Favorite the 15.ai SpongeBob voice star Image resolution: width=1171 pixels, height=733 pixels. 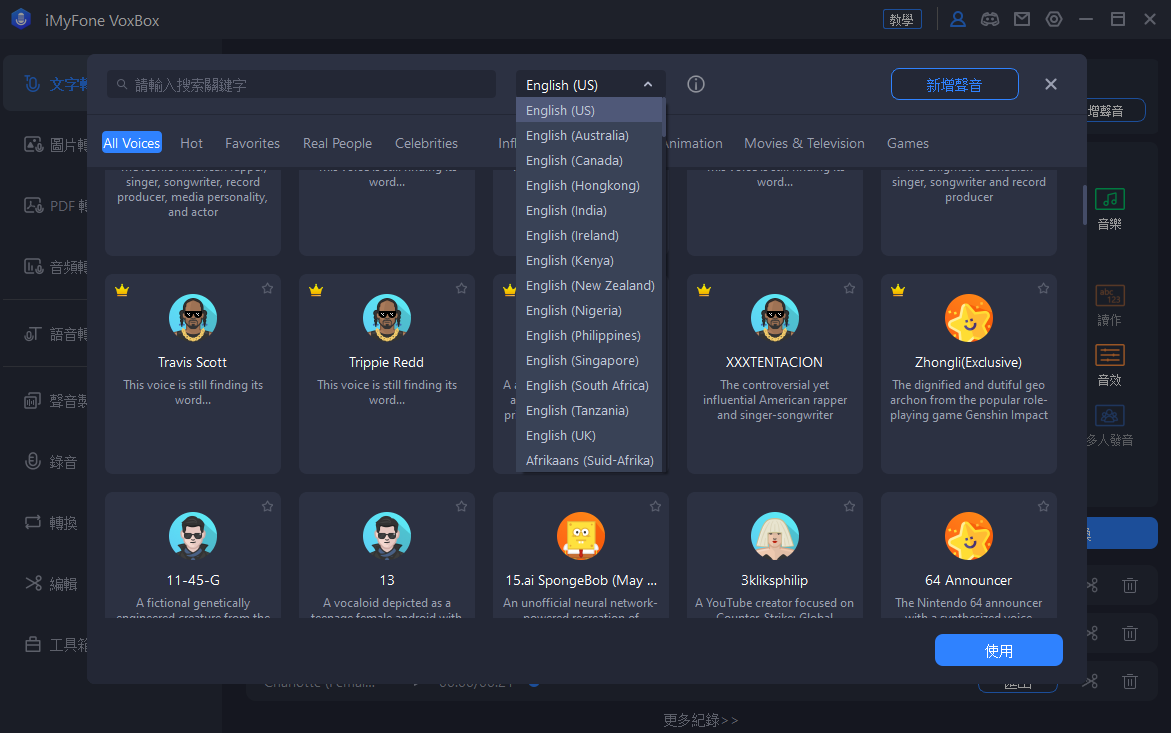coord(655,506)
